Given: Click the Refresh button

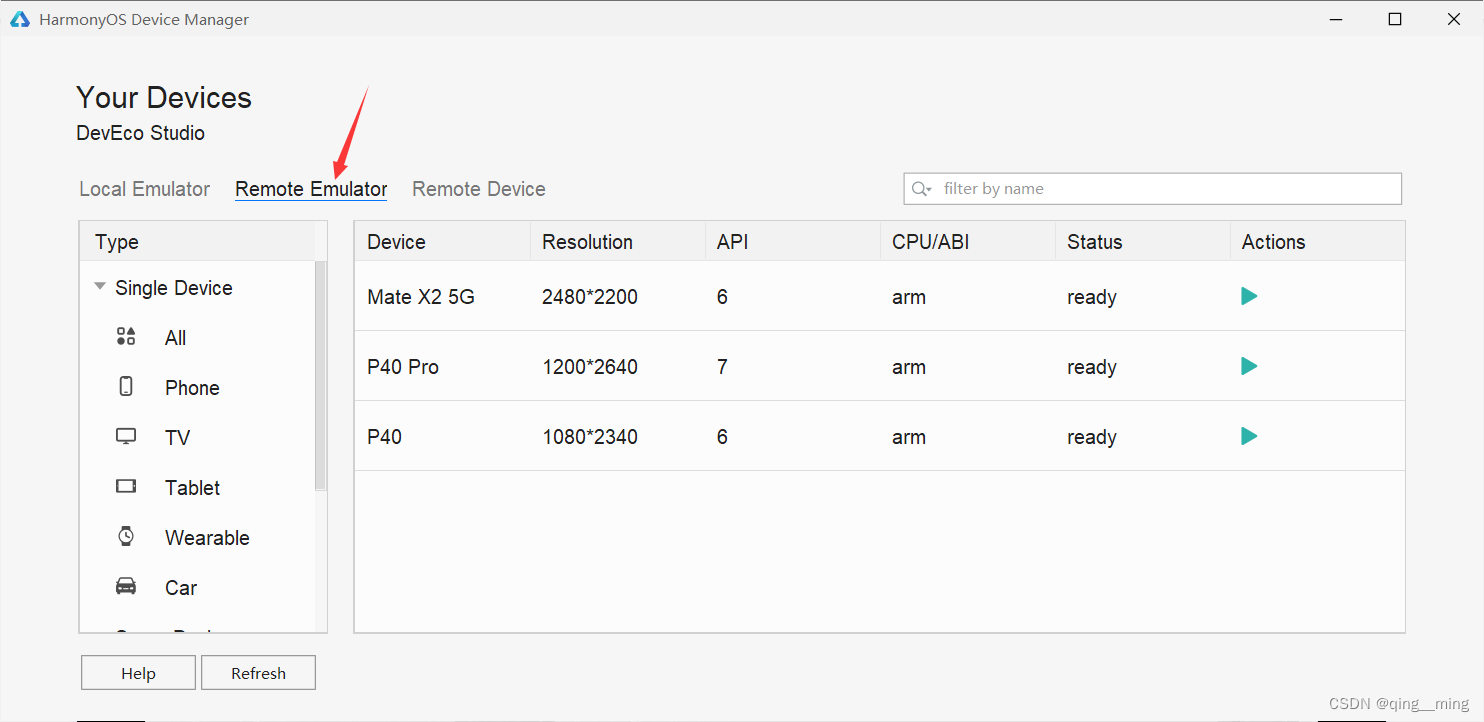Looking at the screenshot, I should [258, 673].
